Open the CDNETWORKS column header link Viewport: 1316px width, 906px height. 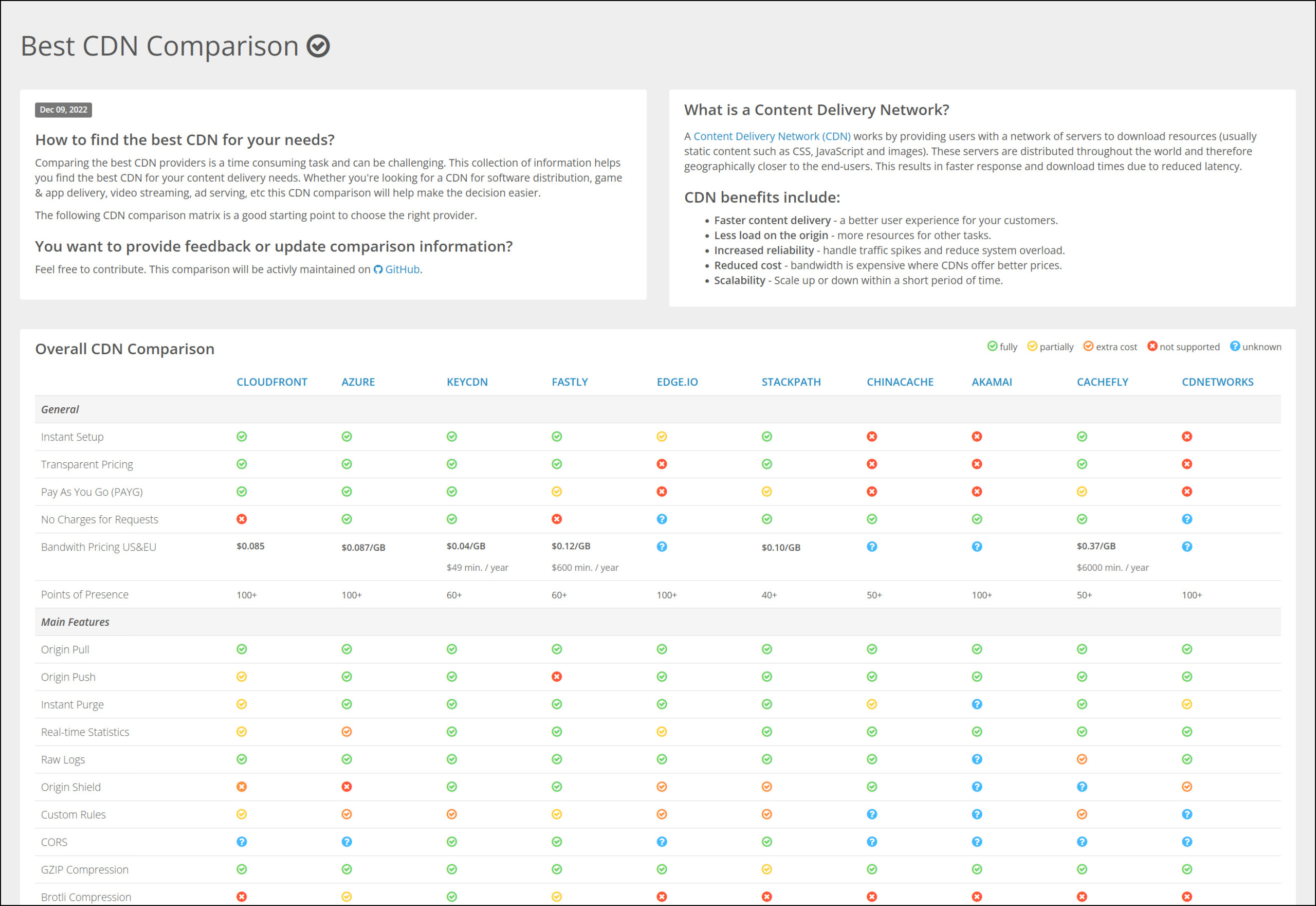point(1217,382)
